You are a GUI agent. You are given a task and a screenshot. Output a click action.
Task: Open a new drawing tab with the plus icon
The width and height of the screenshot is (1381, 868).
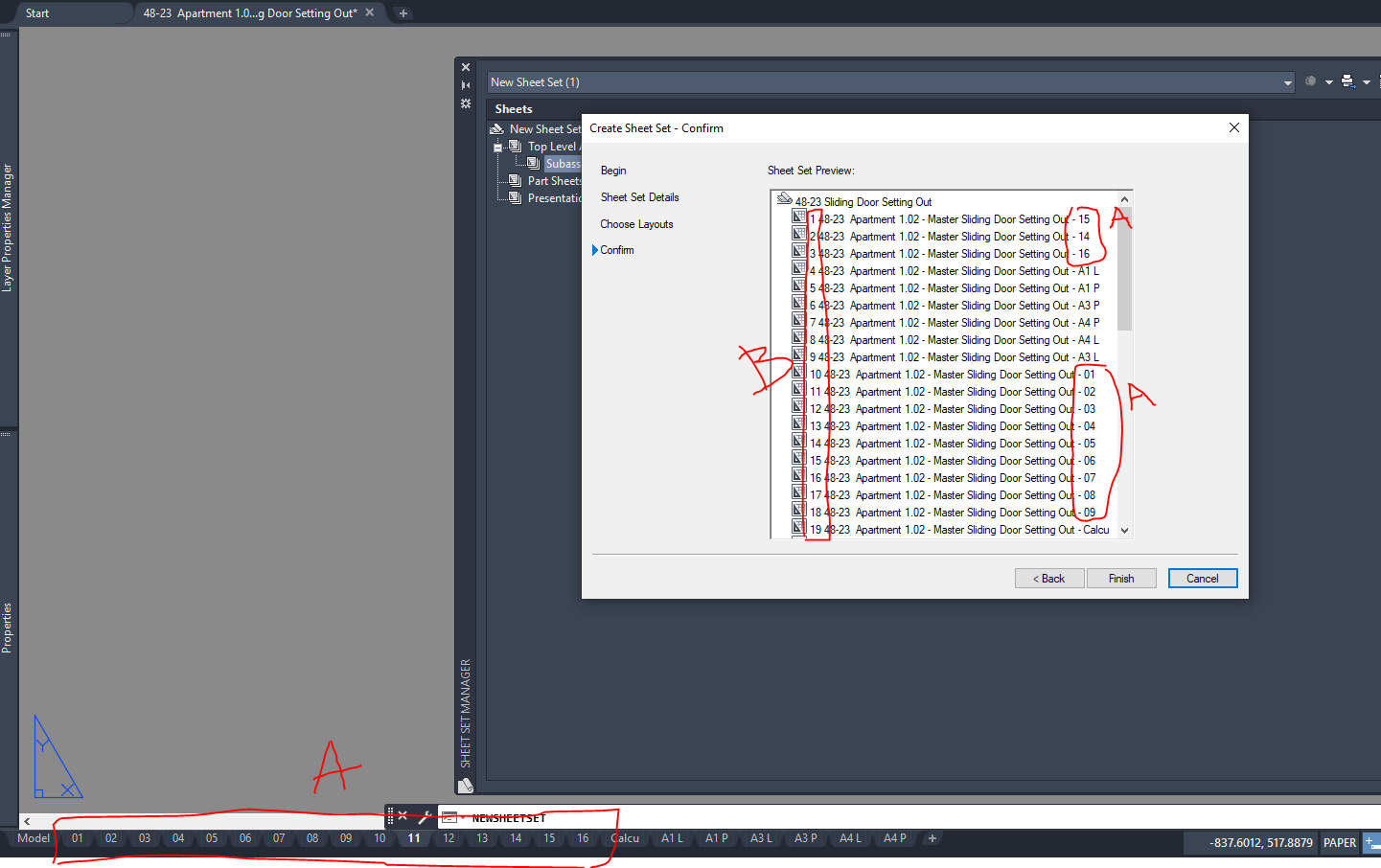(x=402, y=12)
